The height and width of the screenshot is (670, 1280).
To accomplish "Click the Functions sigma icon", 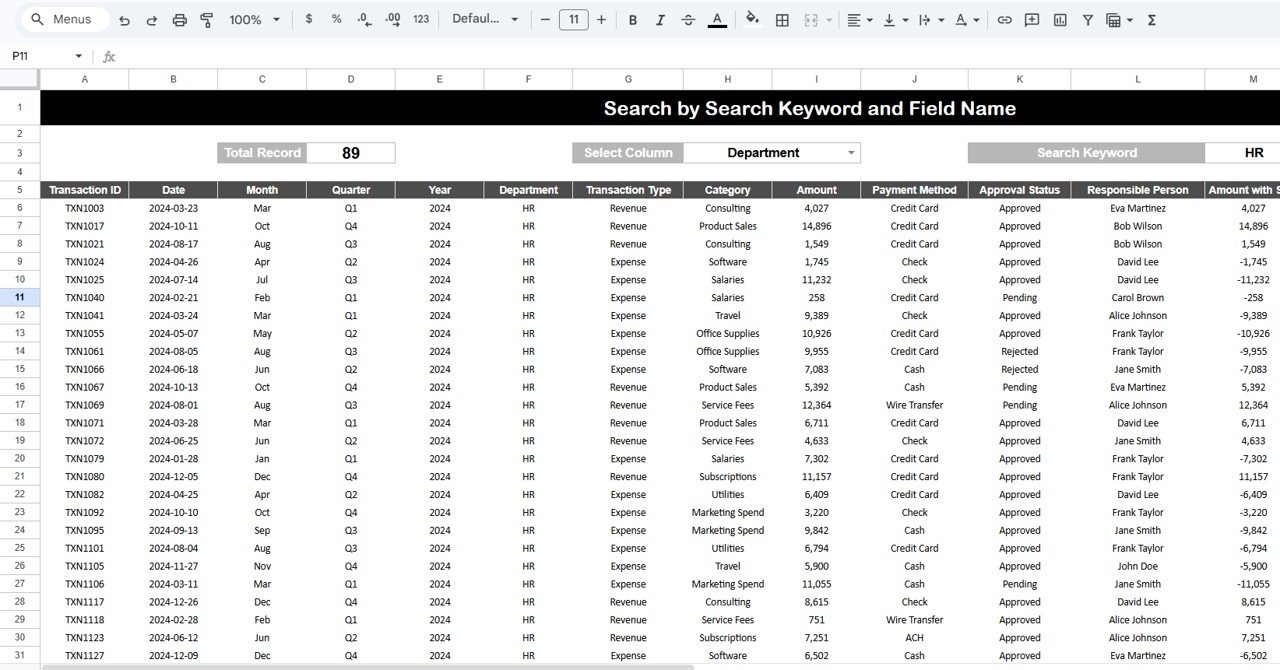I will click(x=1152, y=19).
